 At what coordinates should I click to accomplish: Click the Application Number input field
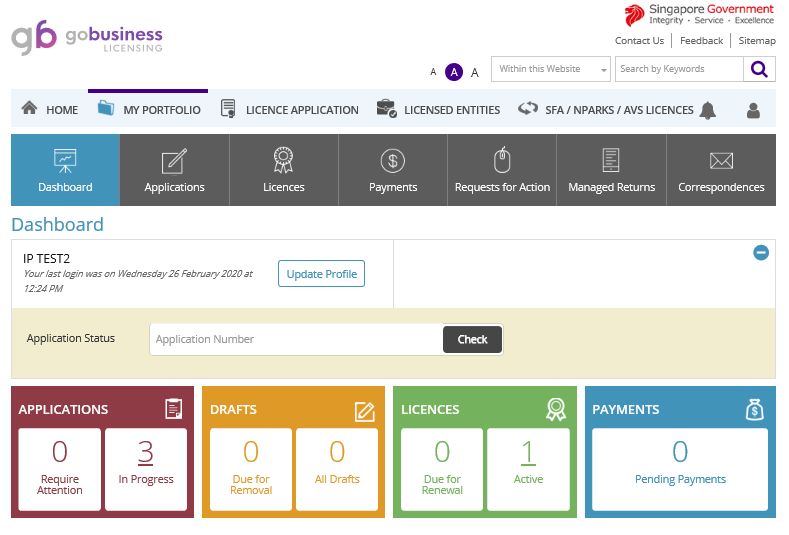pos(296,339)
